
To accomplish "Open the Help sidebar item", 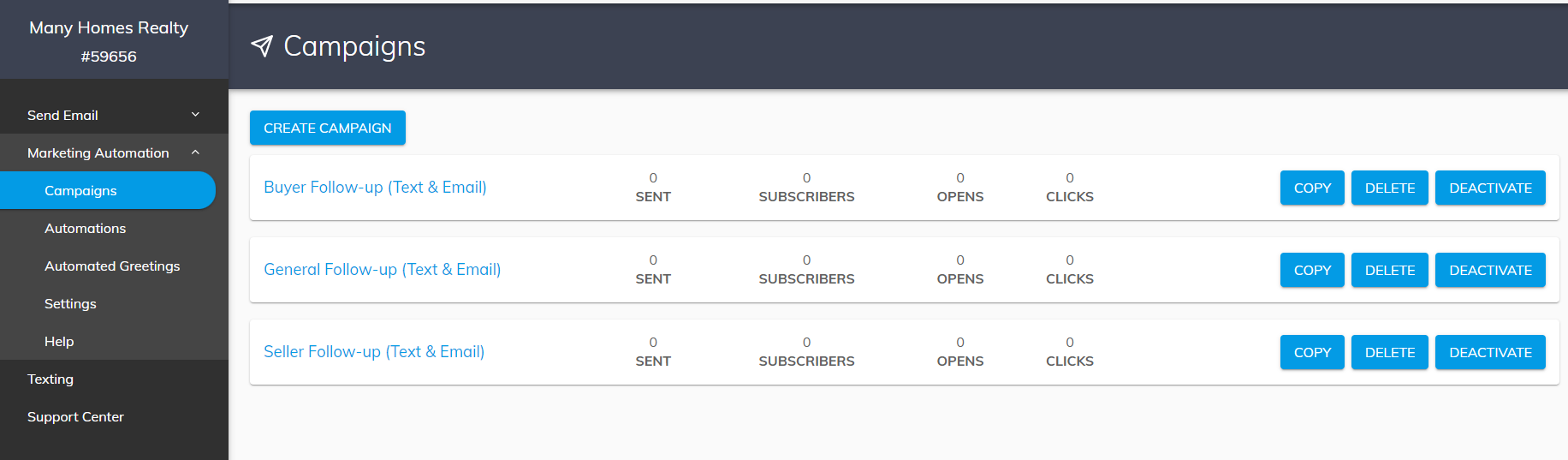I will click(59, 341).
